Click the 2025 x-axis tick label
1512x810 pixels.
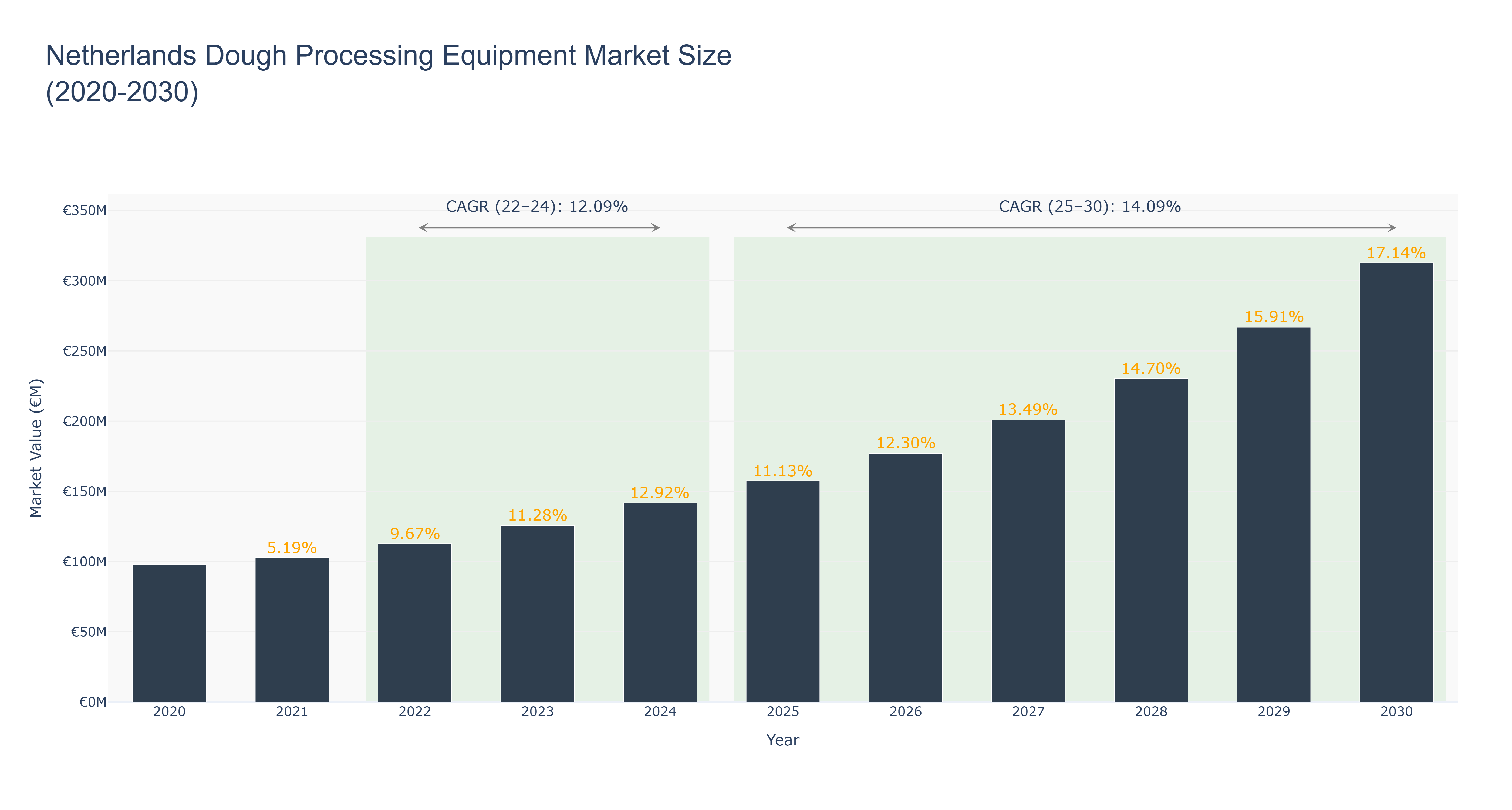point(782,712)
